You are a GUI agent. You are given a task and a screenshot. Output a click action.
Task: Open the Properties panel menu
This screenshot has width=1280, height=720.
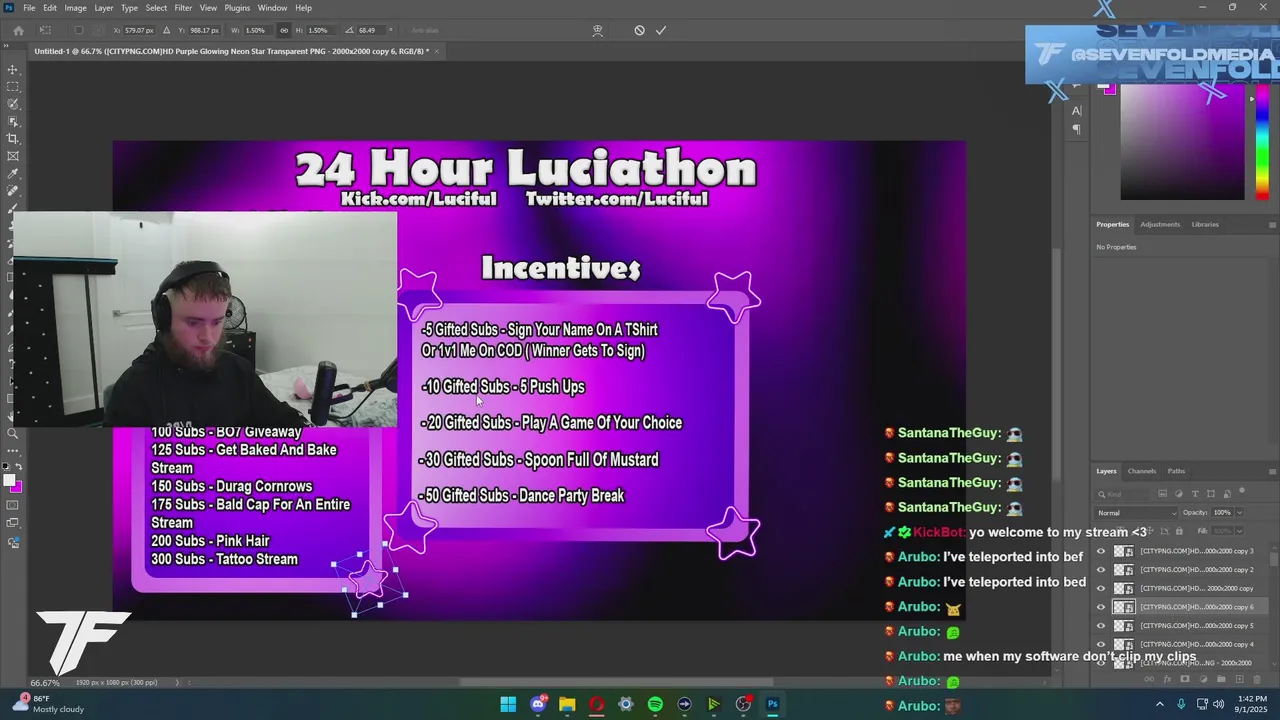point(1272,224)
